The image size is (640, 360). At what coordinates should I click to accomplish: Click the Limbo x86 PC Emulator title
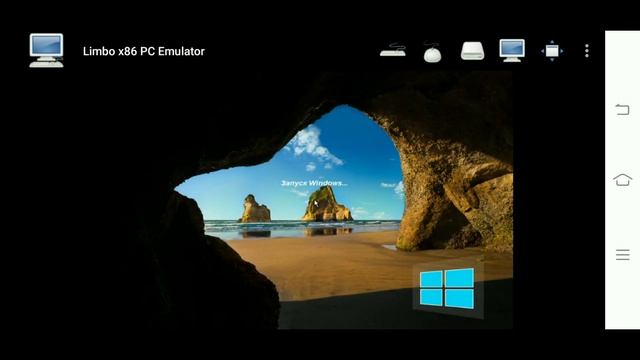(144, 51)
